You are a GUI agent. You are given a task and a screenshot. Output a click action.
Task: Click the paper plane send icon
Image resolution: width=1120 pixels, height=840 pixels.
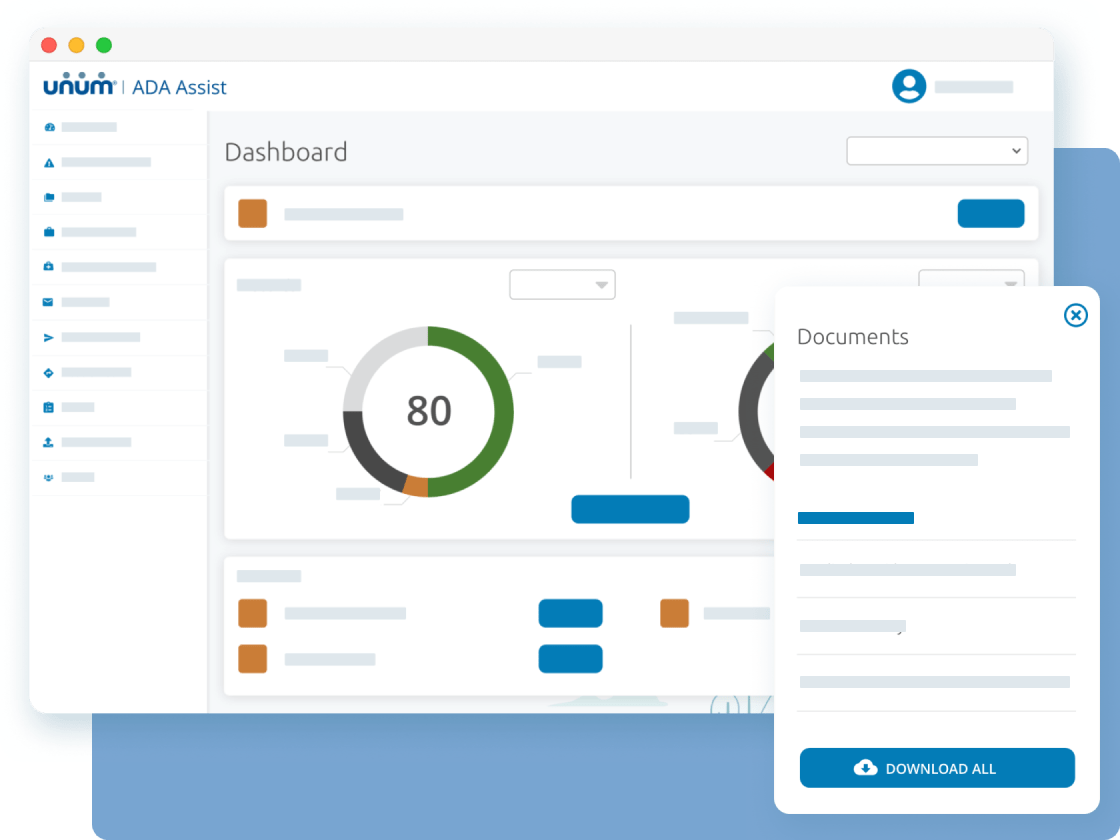click(x=49, y=337)
